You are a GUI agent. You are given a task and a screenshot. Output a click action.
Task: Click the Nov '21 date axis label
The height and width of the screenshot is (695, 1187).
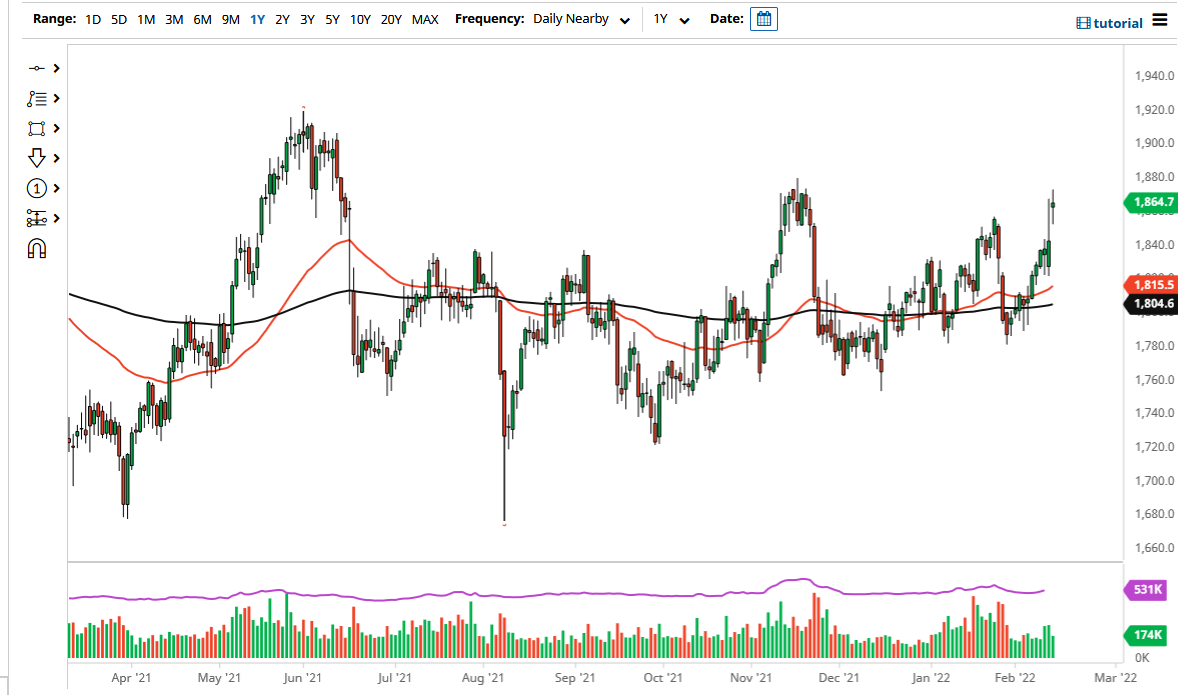pos(751,678)
